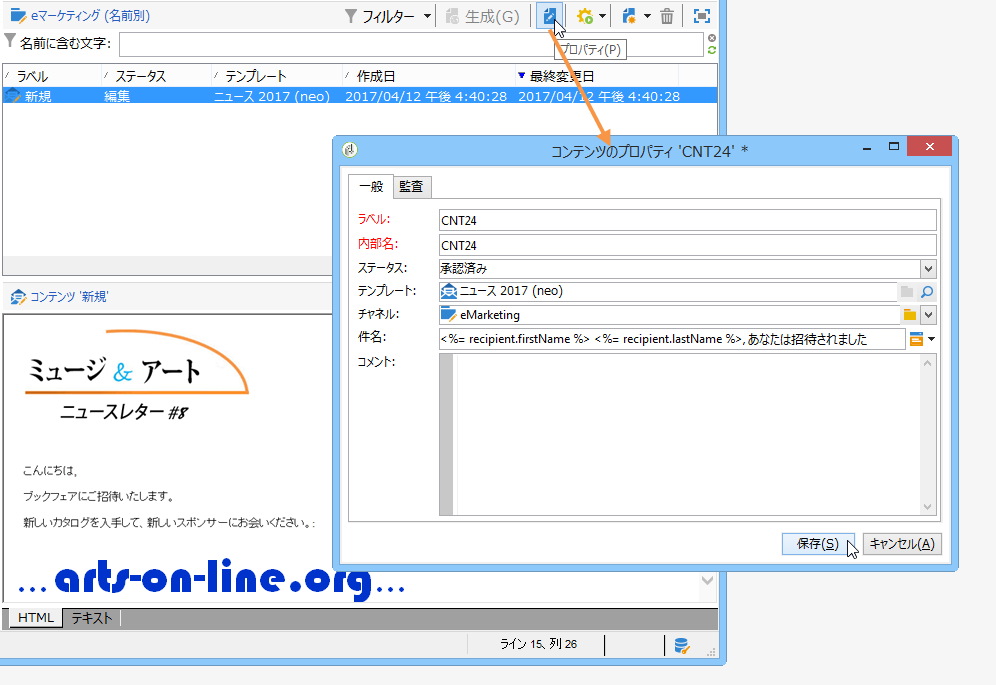
Task: Edit the 件名 subject field
Action: coord(672,339)
